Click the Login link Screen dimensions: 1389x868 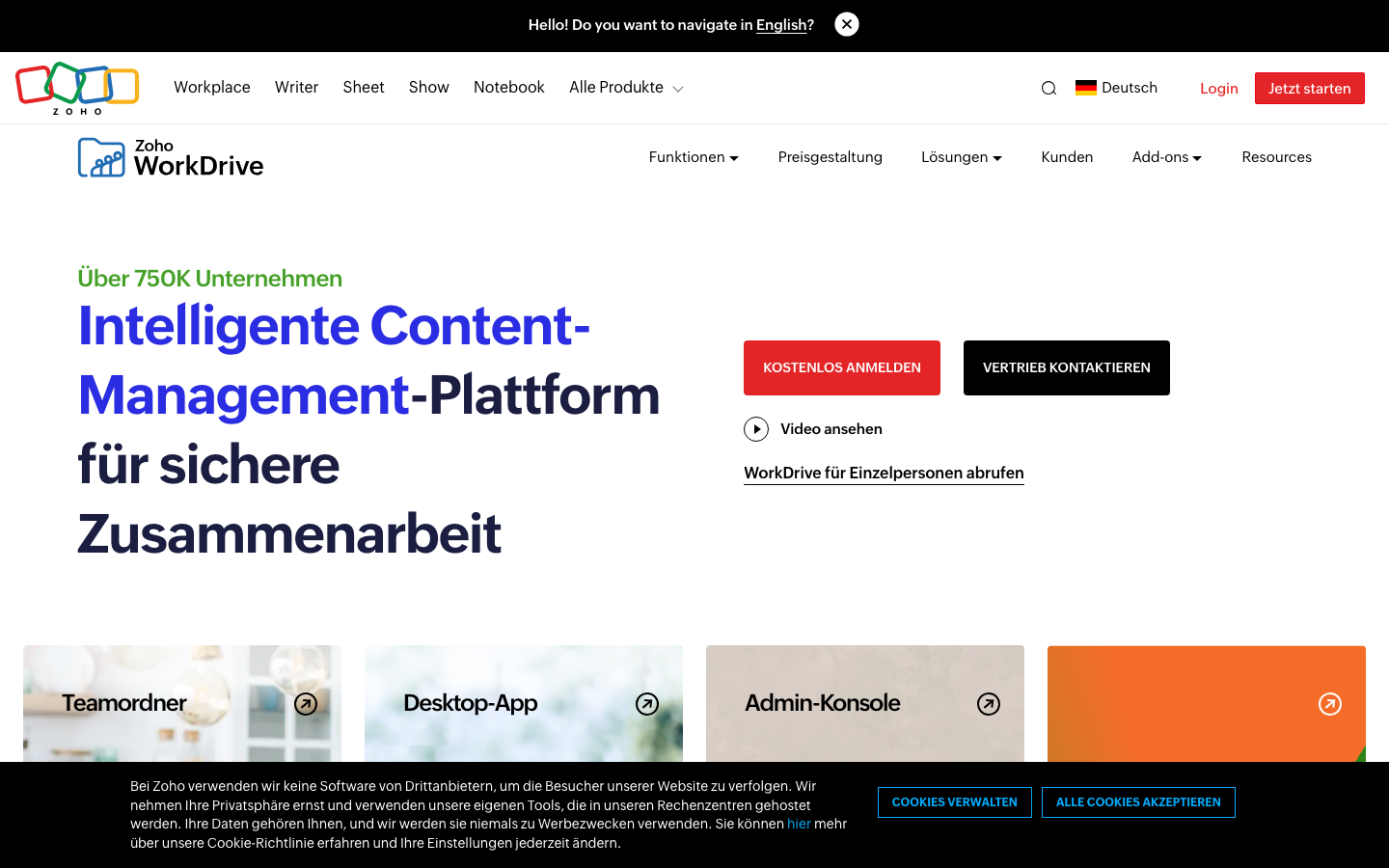tap(1219, 89)
